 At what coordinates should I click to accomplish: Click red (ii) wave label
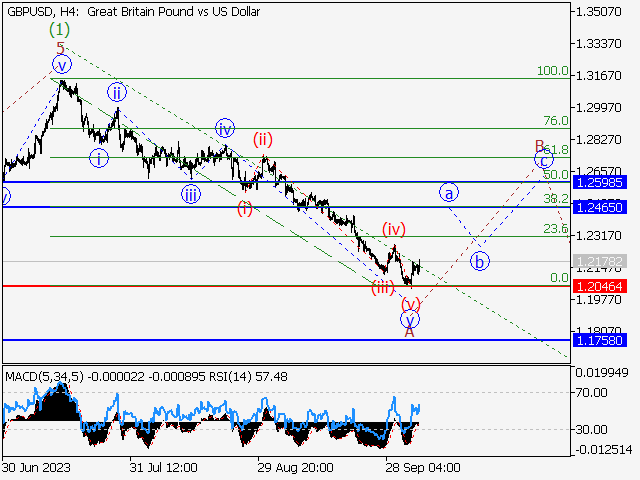pos(262,140)
